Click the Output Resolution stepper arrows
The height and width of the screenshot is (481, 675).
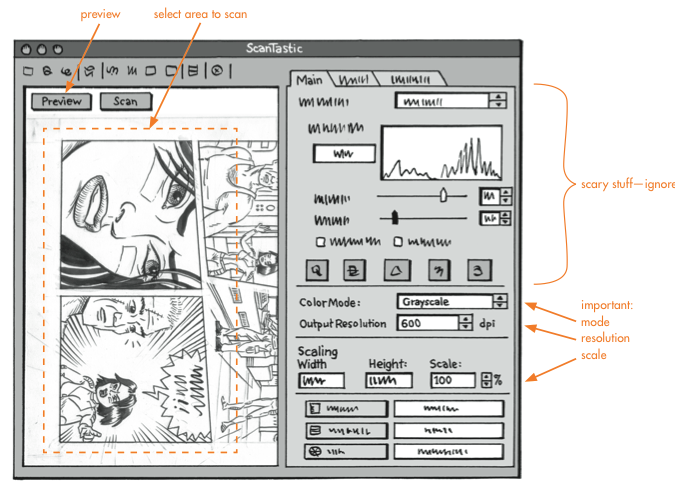[x=466, y=323]
